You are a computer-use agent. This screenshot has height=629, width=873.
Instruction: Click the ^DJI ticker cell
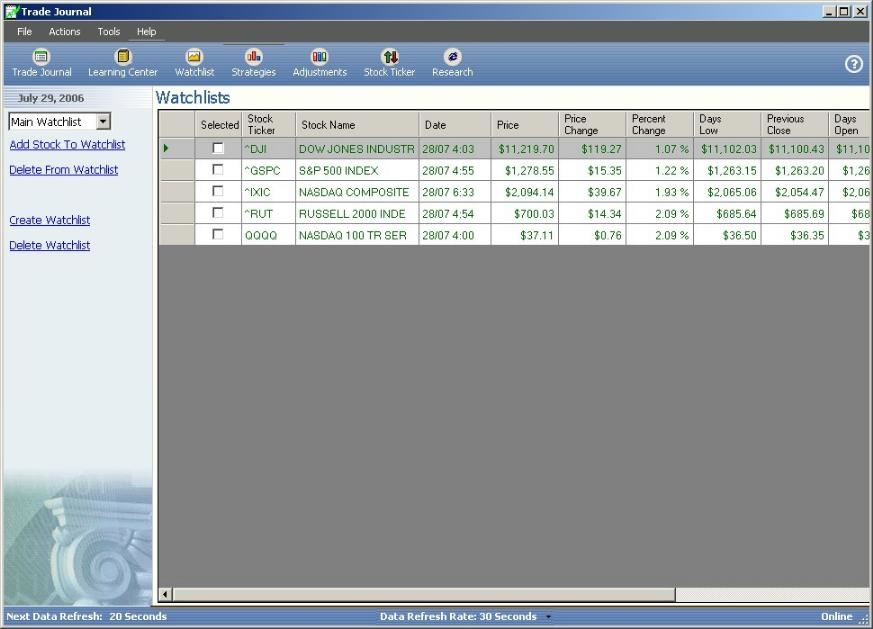point(268,149)
